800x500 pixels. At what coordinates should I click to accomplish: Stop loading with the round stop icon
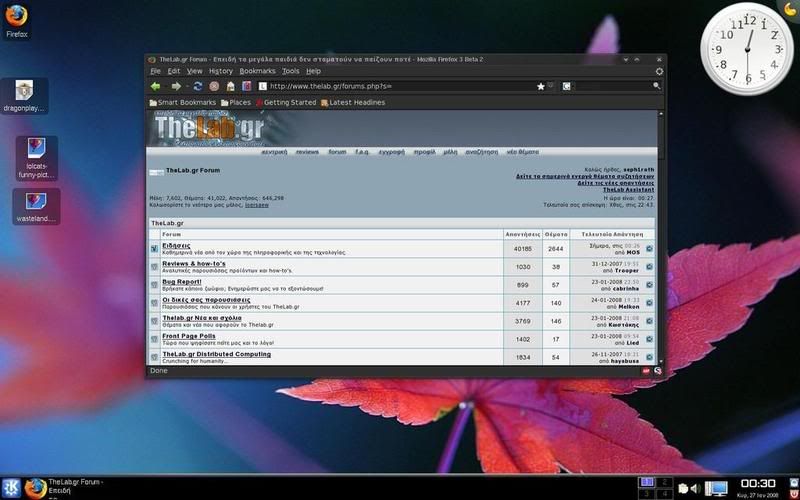[214, 86]
